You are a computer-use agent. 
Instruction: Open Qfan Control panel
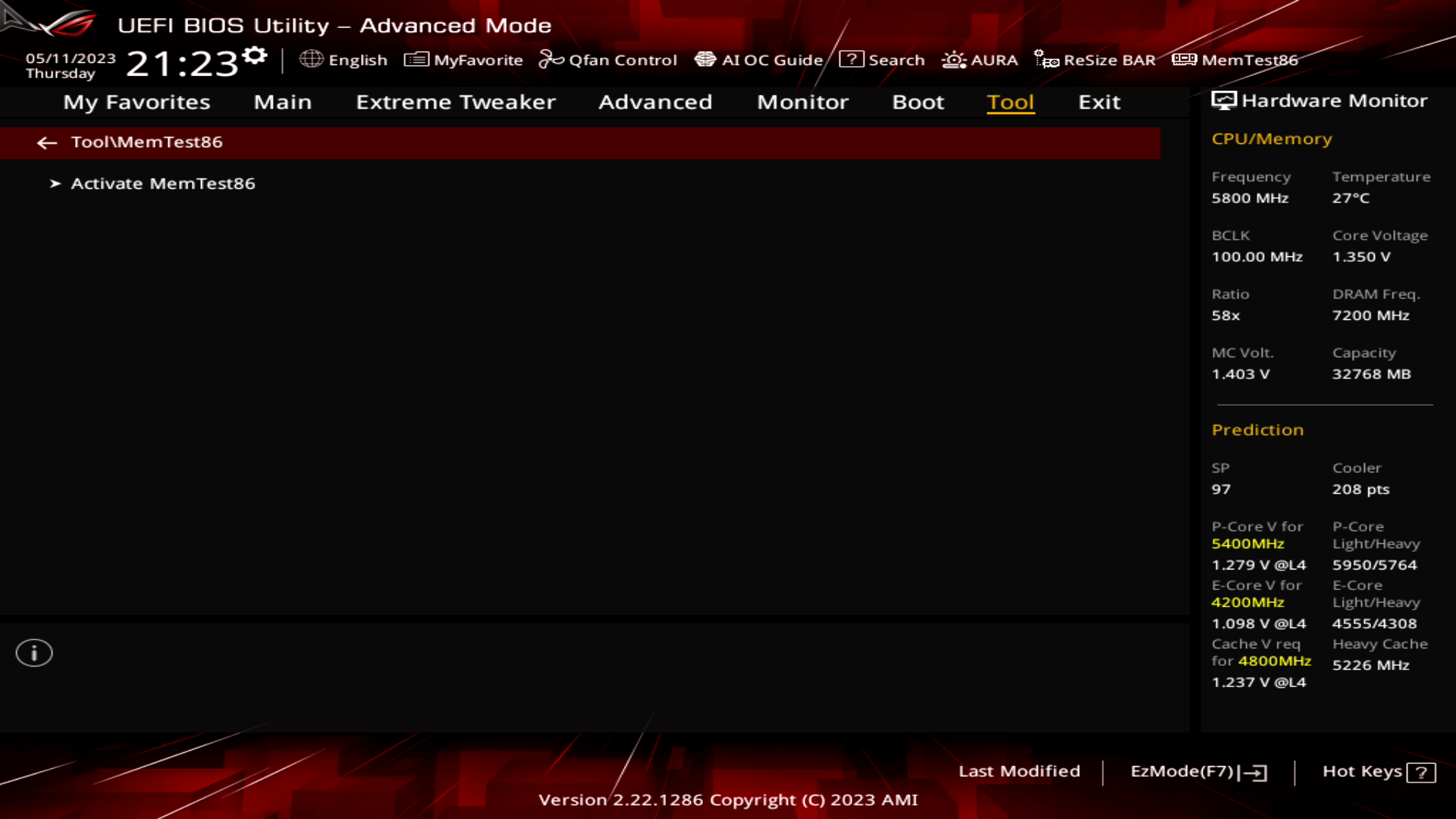point(609,60)
